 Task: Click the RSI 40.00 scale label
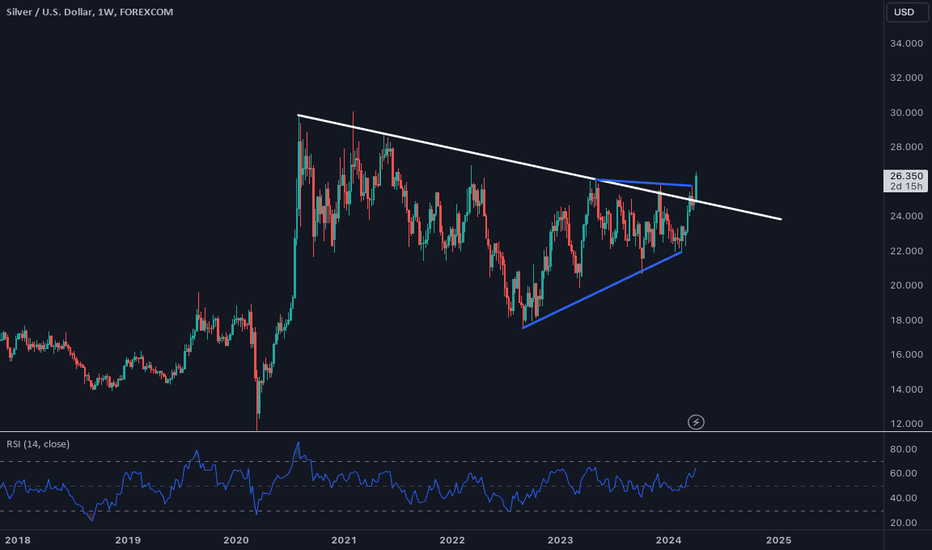click(x=903, y=498)
